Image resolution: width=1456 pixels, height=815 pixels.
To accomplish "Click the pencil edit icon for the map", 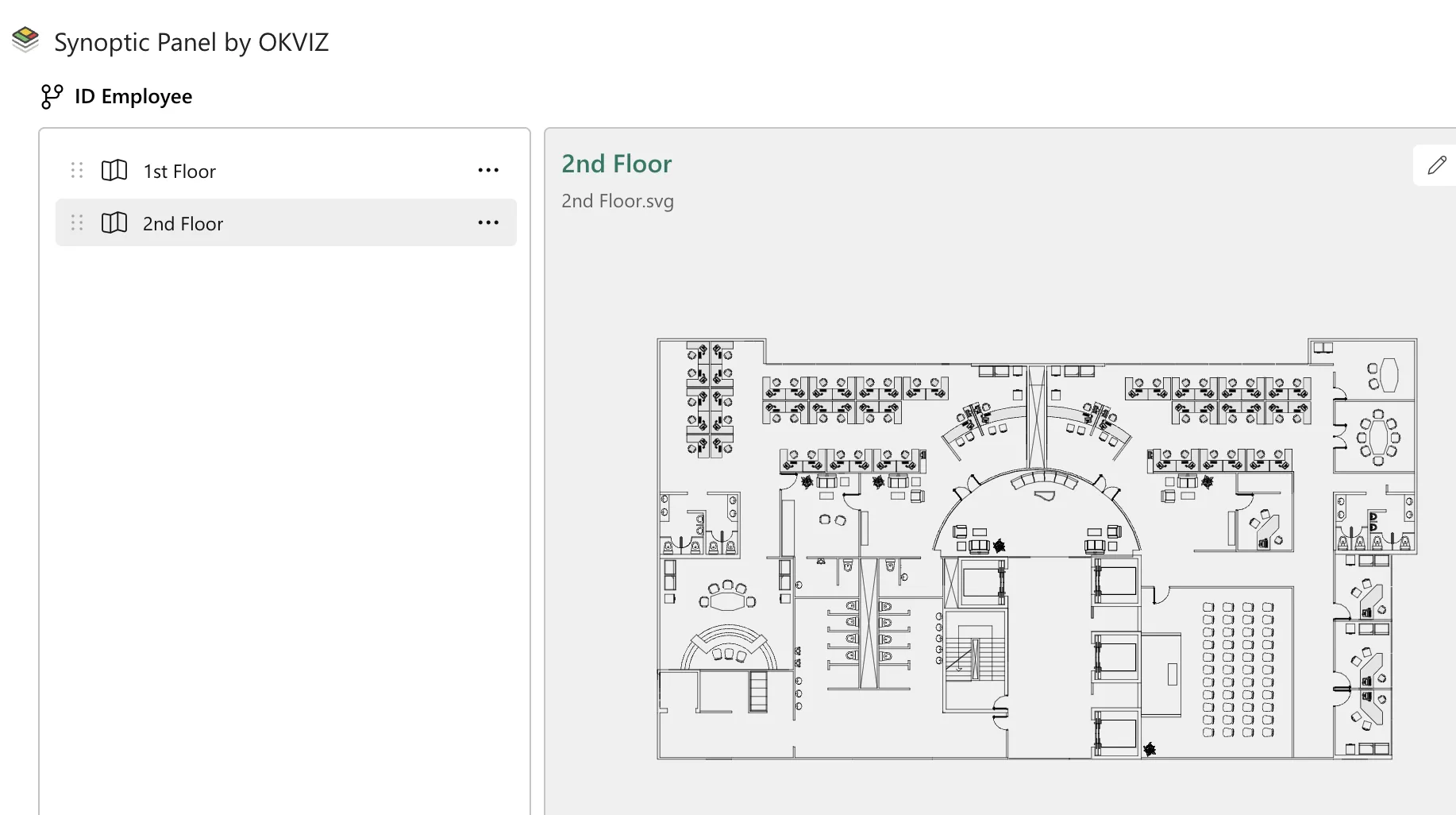I will (x=1436, y=165).
